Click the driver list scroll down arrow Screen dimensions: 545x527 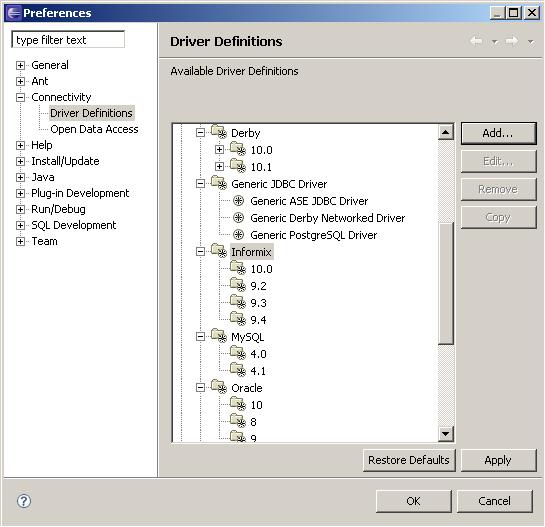(x=446, y=433)
